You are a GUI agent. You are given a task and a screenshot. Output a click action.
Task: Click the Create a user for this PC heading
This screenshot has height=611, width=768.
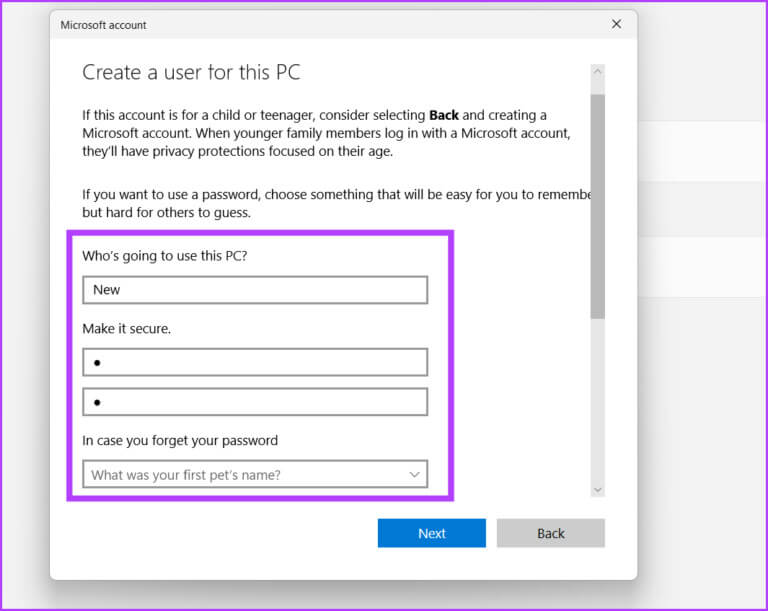click(x=191, y=73)
